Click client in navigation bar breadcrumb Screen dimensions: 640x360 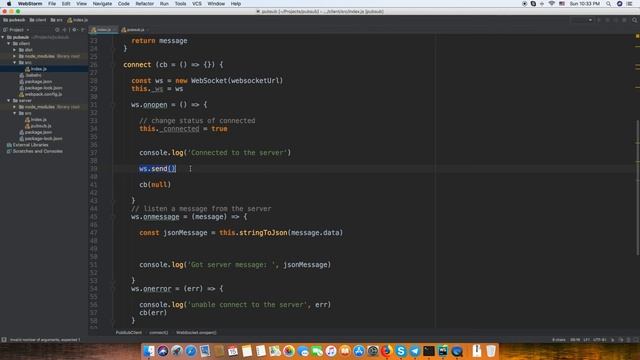click(38, 20)
